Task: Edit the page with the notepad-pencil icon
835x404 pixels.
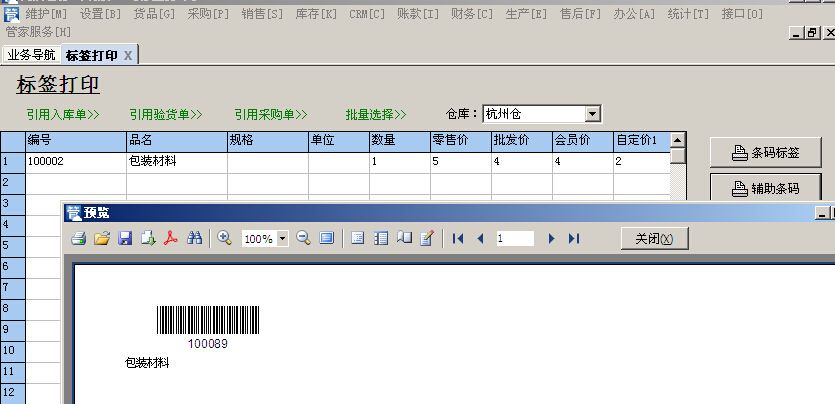Action: pos(427,238)
